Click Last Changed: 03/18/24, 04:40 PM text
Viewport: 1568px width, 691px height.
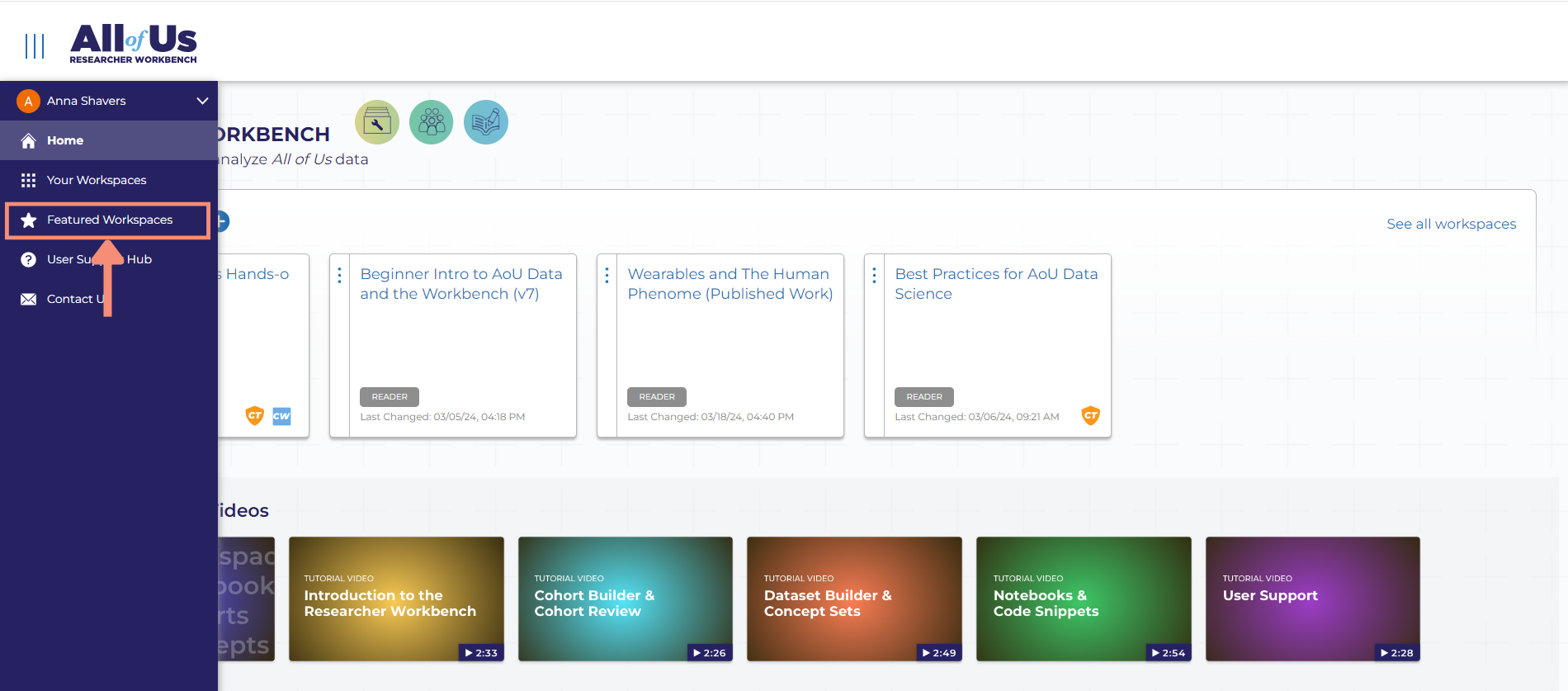click(711, 417)
